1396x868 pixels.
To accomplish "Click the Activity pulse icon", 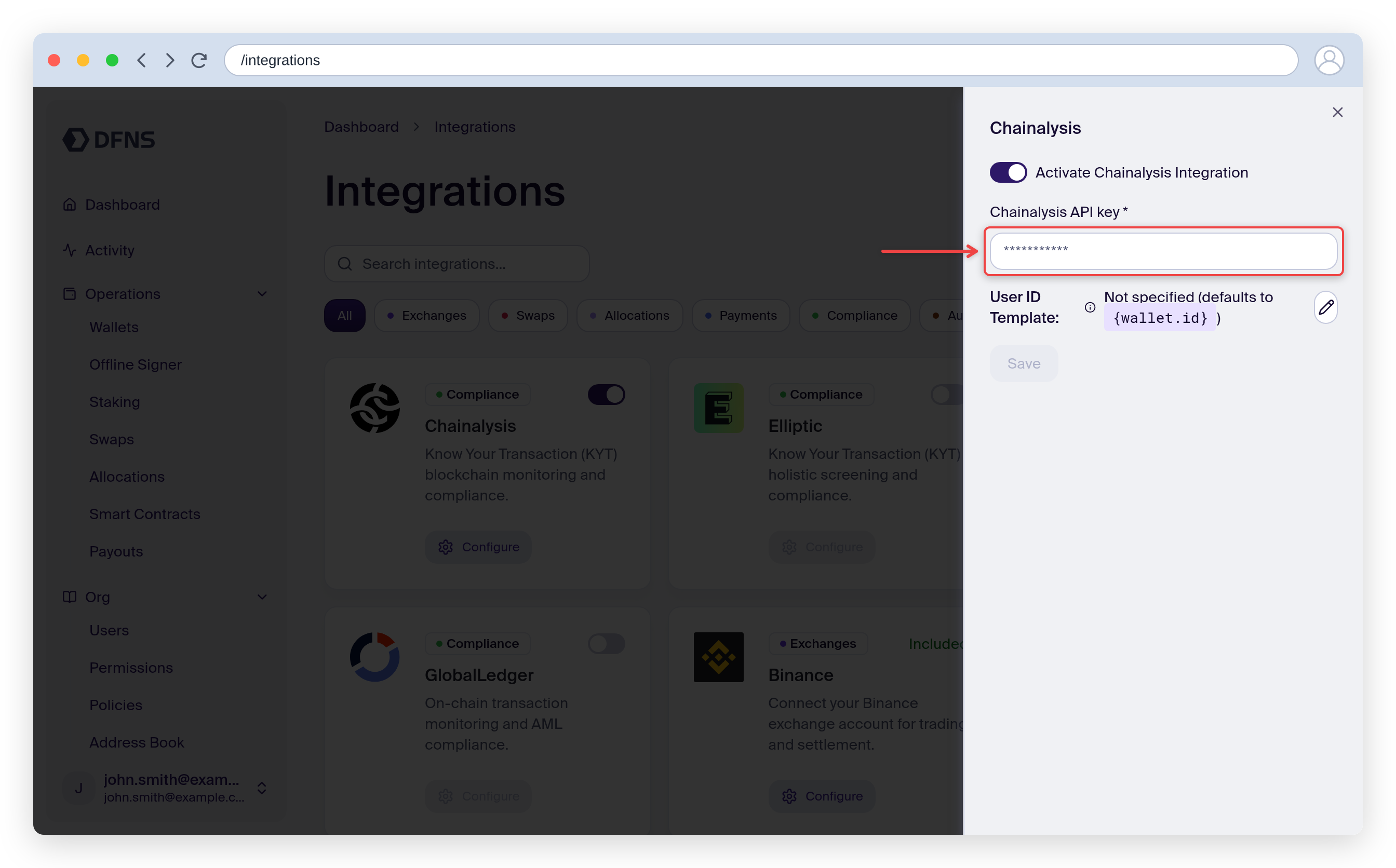I will (x=70, y=250).
